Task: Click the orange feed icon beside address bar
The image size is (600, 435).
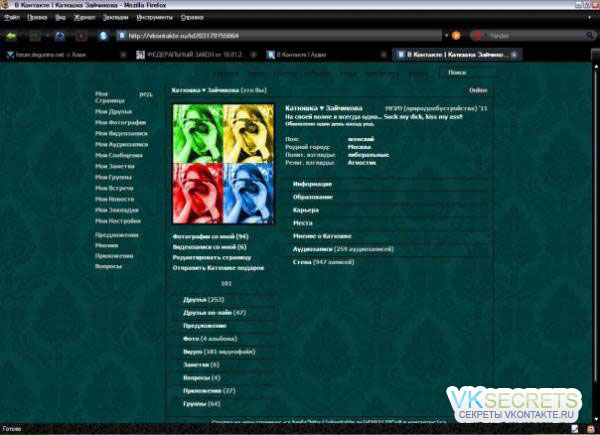Action: coord(456,36)
